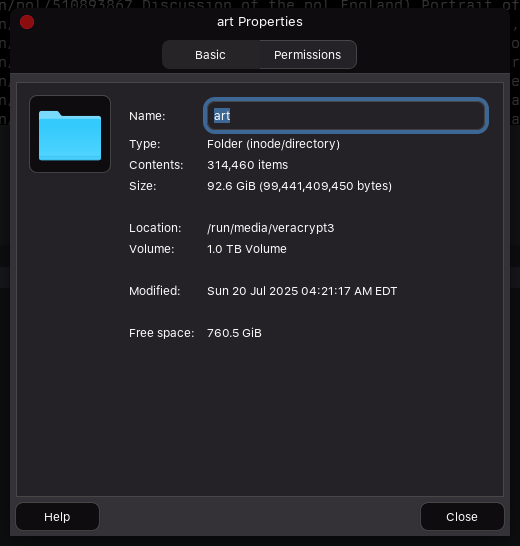This screenshot has width=520, height=546.
Task: Click the art Properties window title
Action: tap(260, 22)
